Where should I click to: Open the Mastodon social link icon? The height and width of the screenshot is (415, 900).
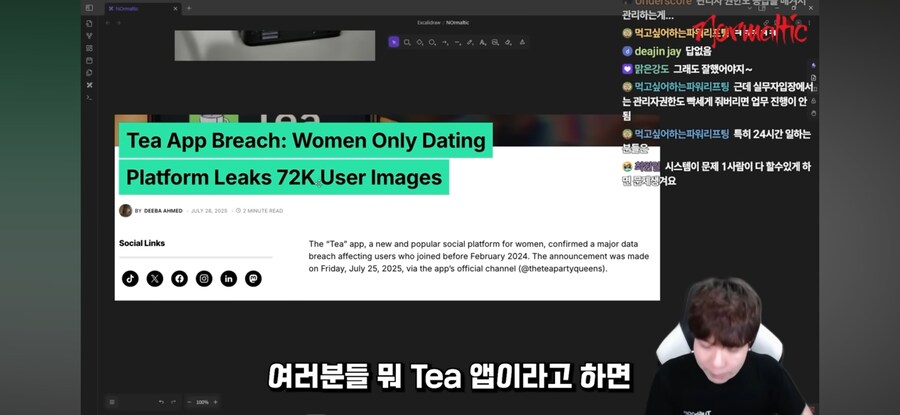[253, 279]
